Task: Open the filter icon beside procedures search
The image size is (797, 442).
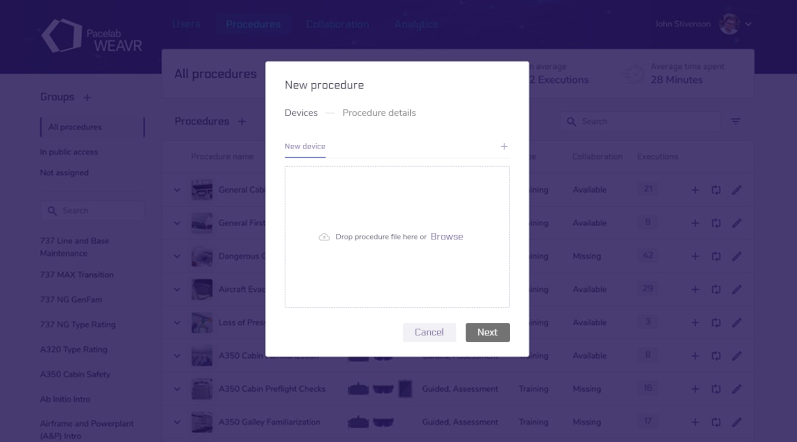Action: [x=735, y=121]
